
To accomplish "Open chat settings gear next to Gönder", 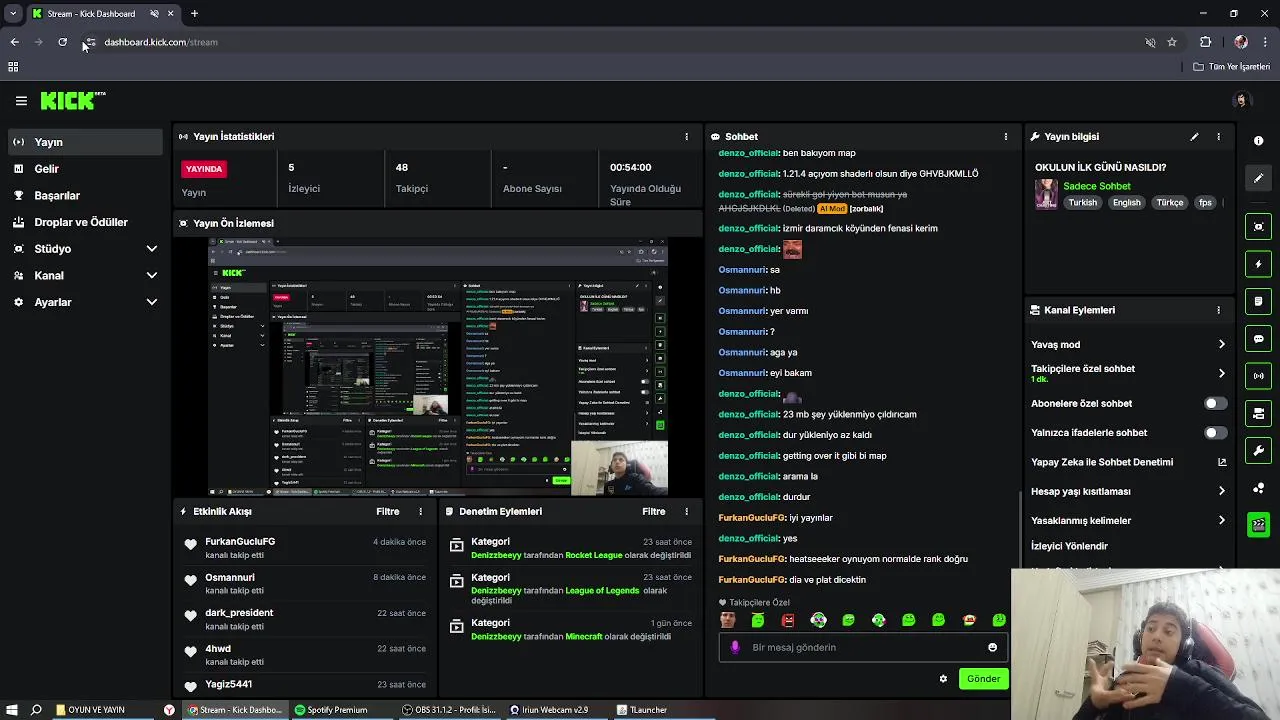I will coord(943,679).
